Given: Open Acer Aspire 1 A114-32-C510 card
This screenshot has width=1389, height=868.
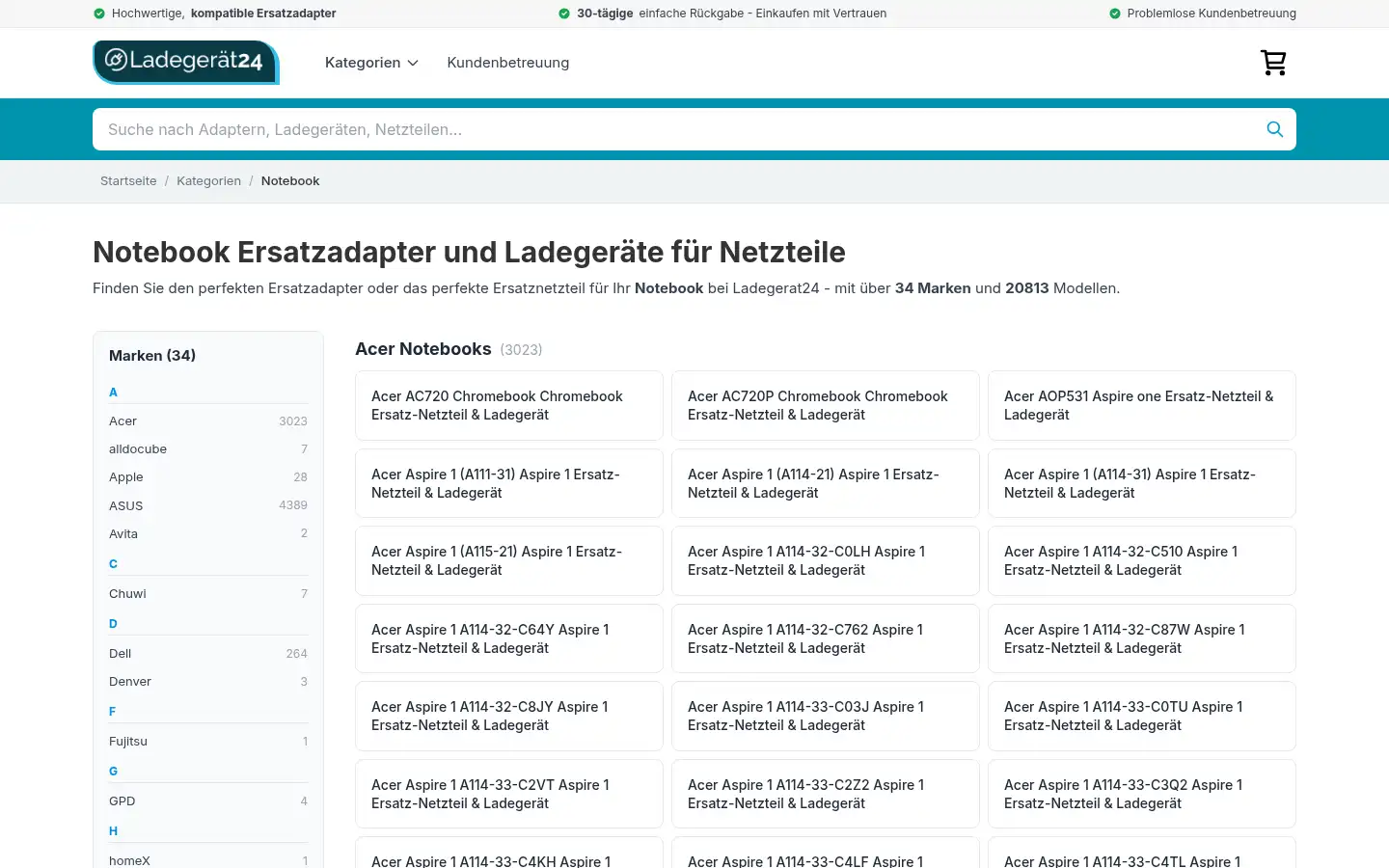Looking at the screenshot, I should pos(1142,561).
